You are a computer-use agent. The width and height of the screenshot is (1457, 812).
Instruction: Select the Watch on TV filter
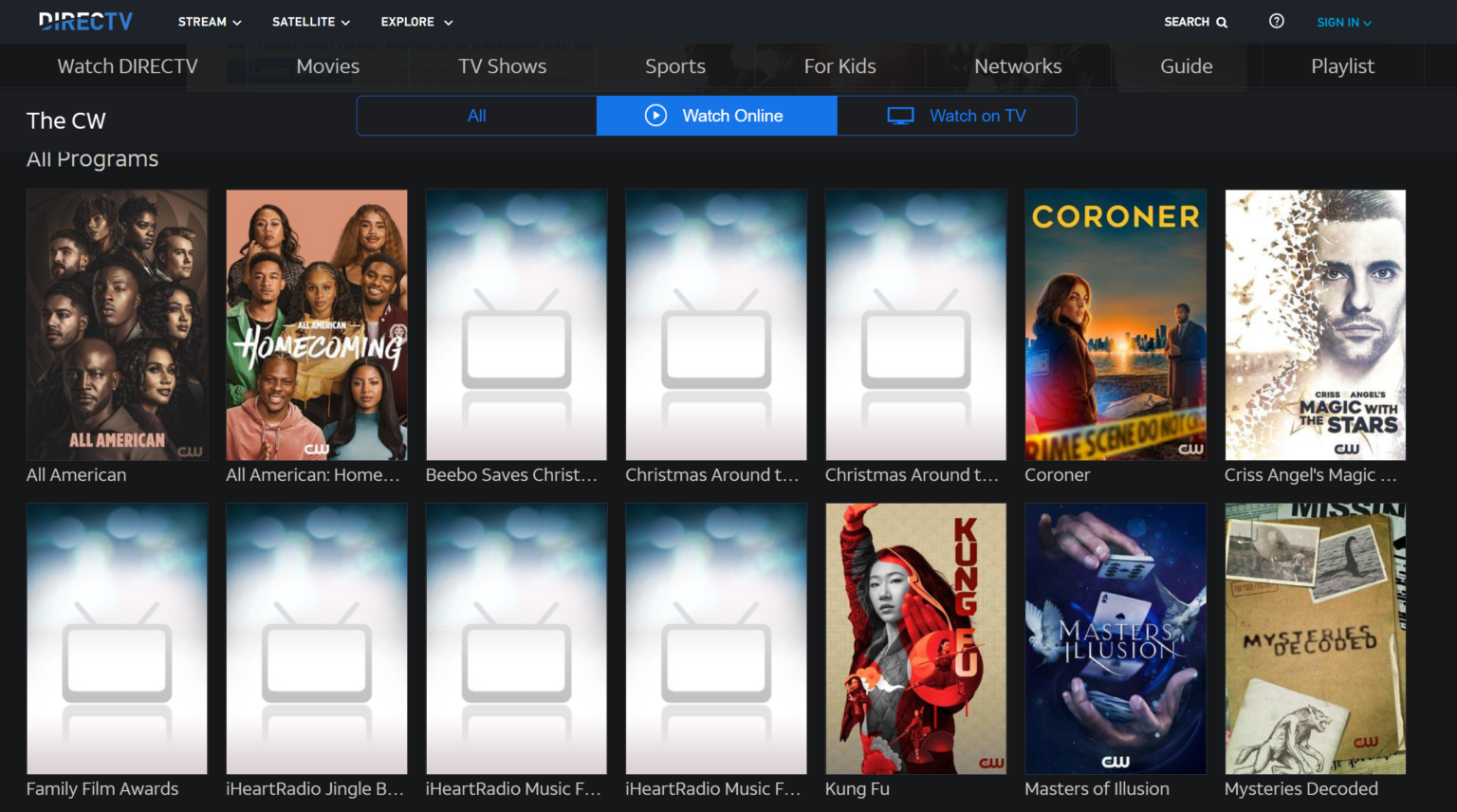pyautogui.click(x=956, y=116)
